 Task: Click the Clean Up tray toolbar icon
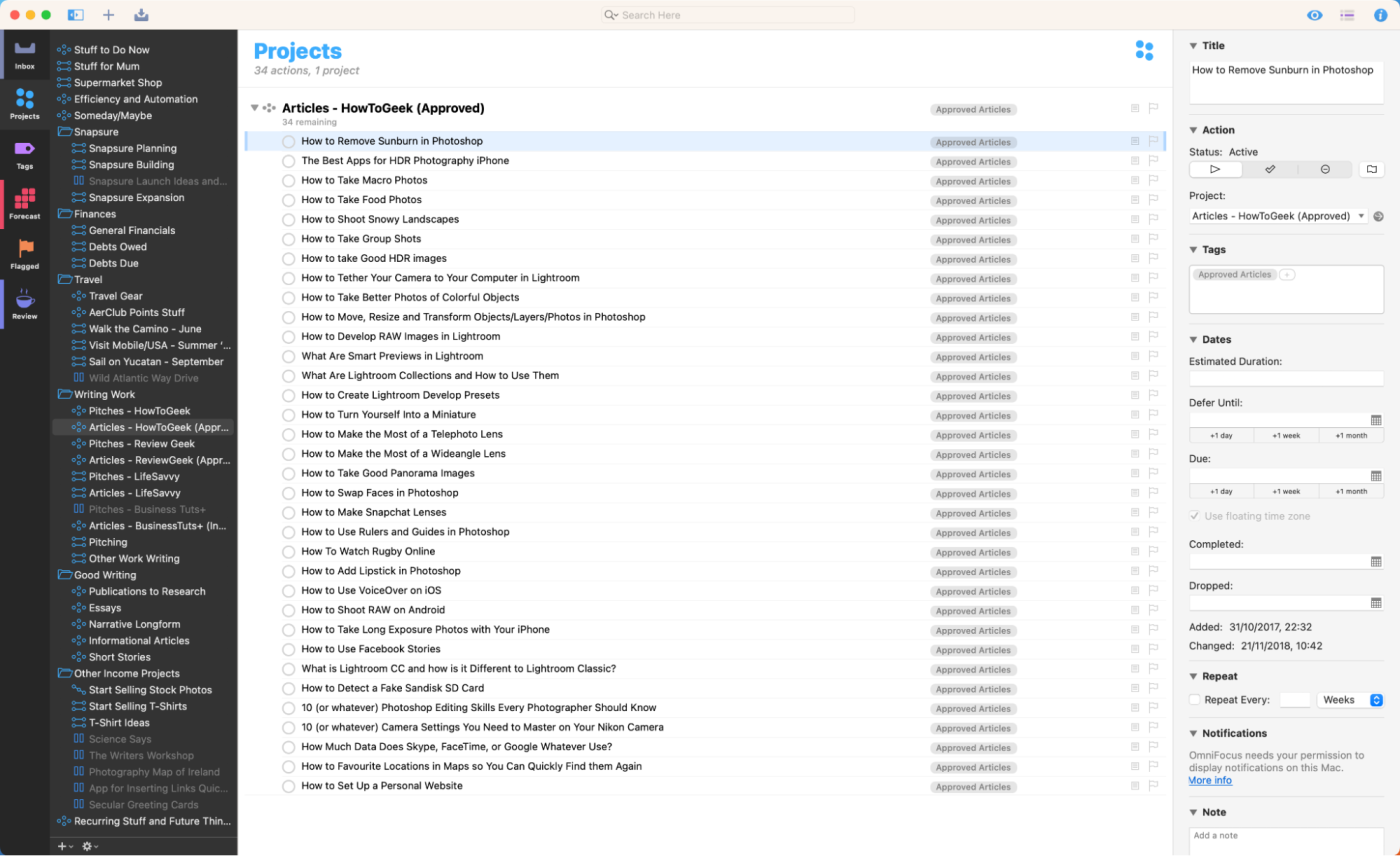pyautogui.click(x=141, y=15)
